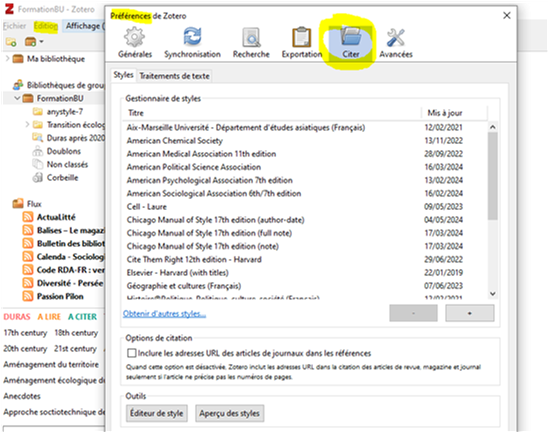This screenshot has width=548, height=432.
Task: Open the Synchronisation preferences pane
Action: pyautogui.click(x=192, y=43)
